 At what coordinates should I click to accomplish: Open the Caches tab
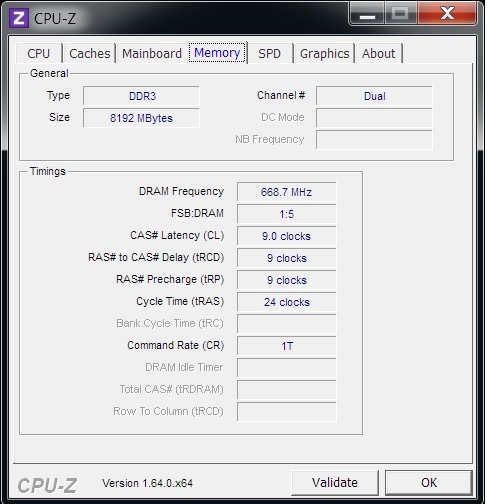90,53
